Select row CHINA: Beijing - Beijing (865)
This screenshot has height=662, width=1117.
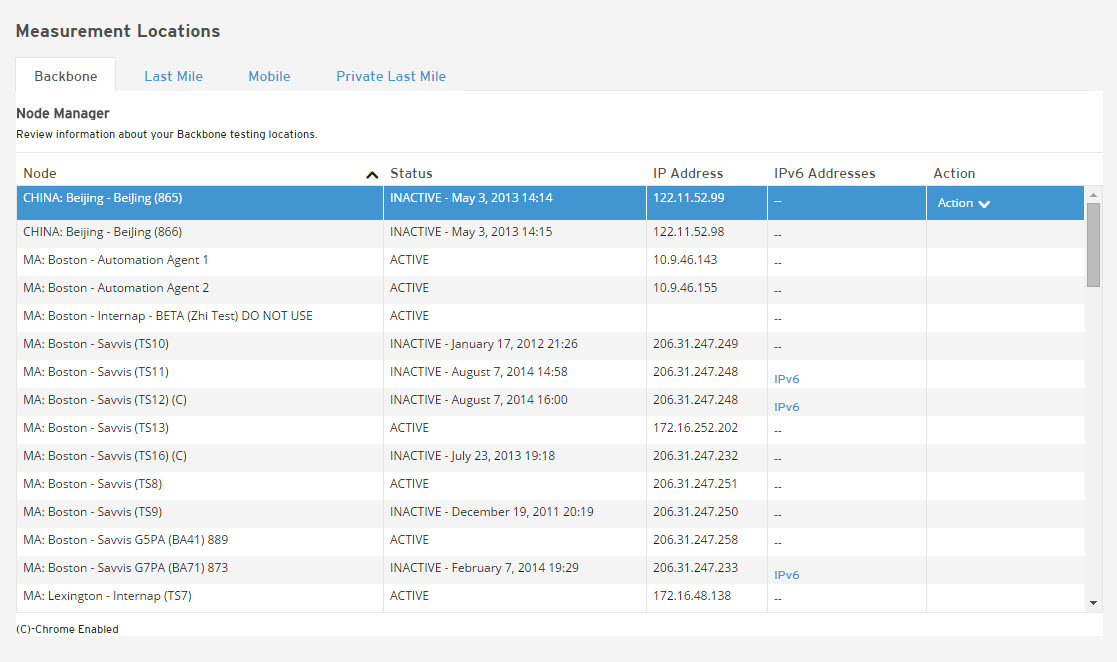coord(550,203)
